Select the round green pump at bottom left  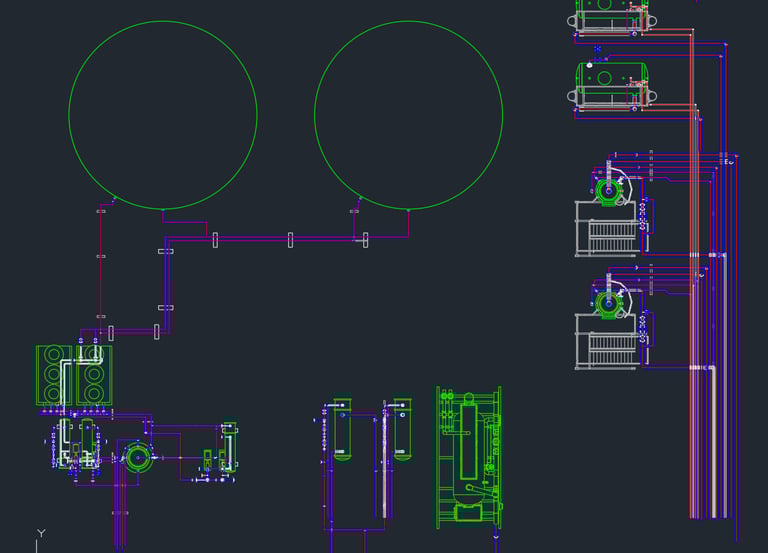tap(138, 457)
